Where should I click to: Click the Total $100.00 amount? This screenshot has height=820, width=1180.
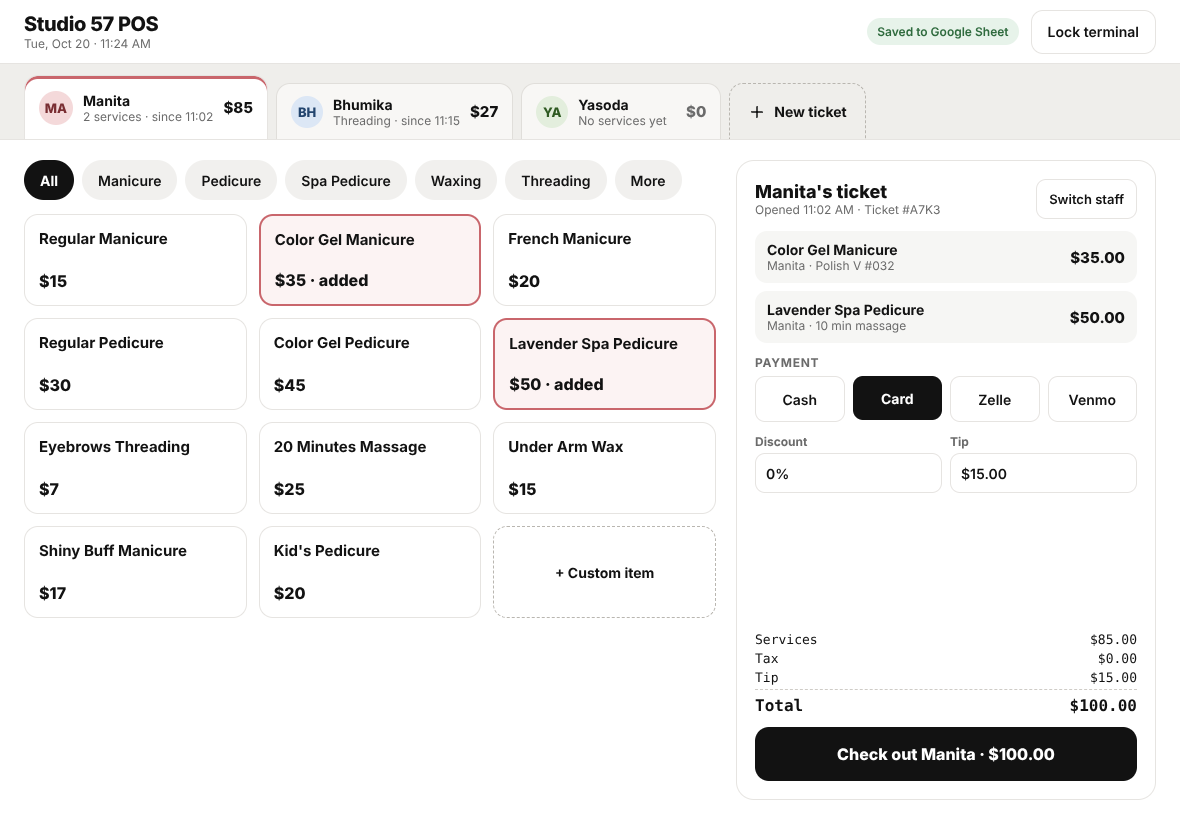point(1102,706)
